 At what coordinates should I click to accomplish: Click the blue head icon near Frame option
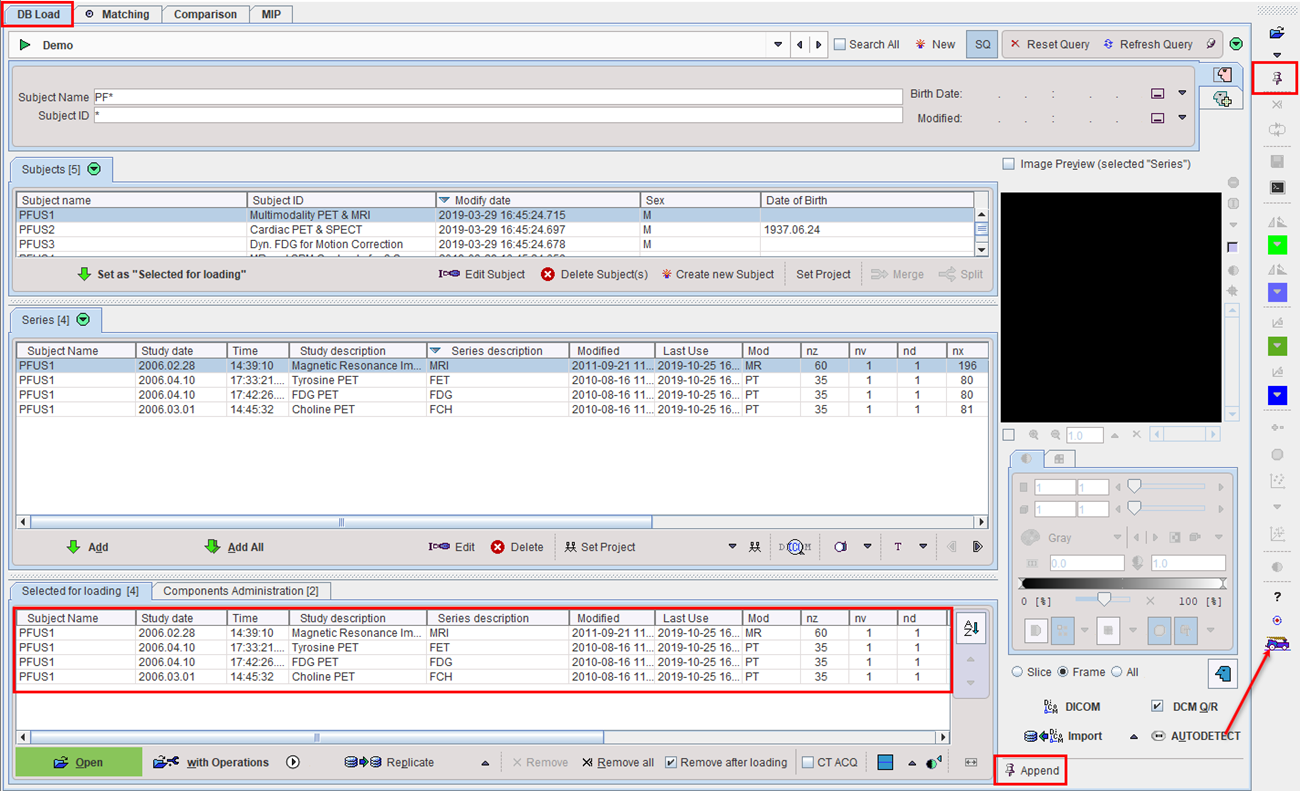tap(1222, 673)
